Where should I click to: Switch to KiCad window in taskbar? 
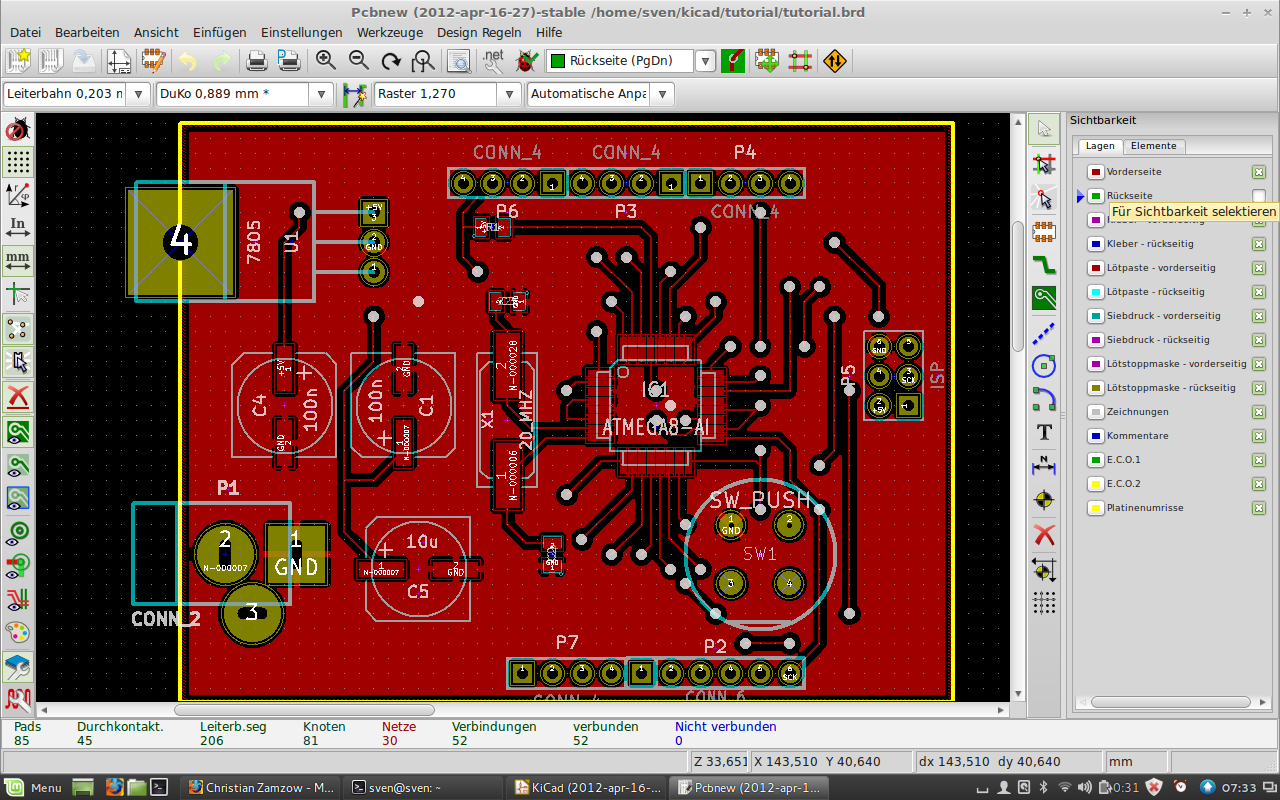[x=587, y=787]
